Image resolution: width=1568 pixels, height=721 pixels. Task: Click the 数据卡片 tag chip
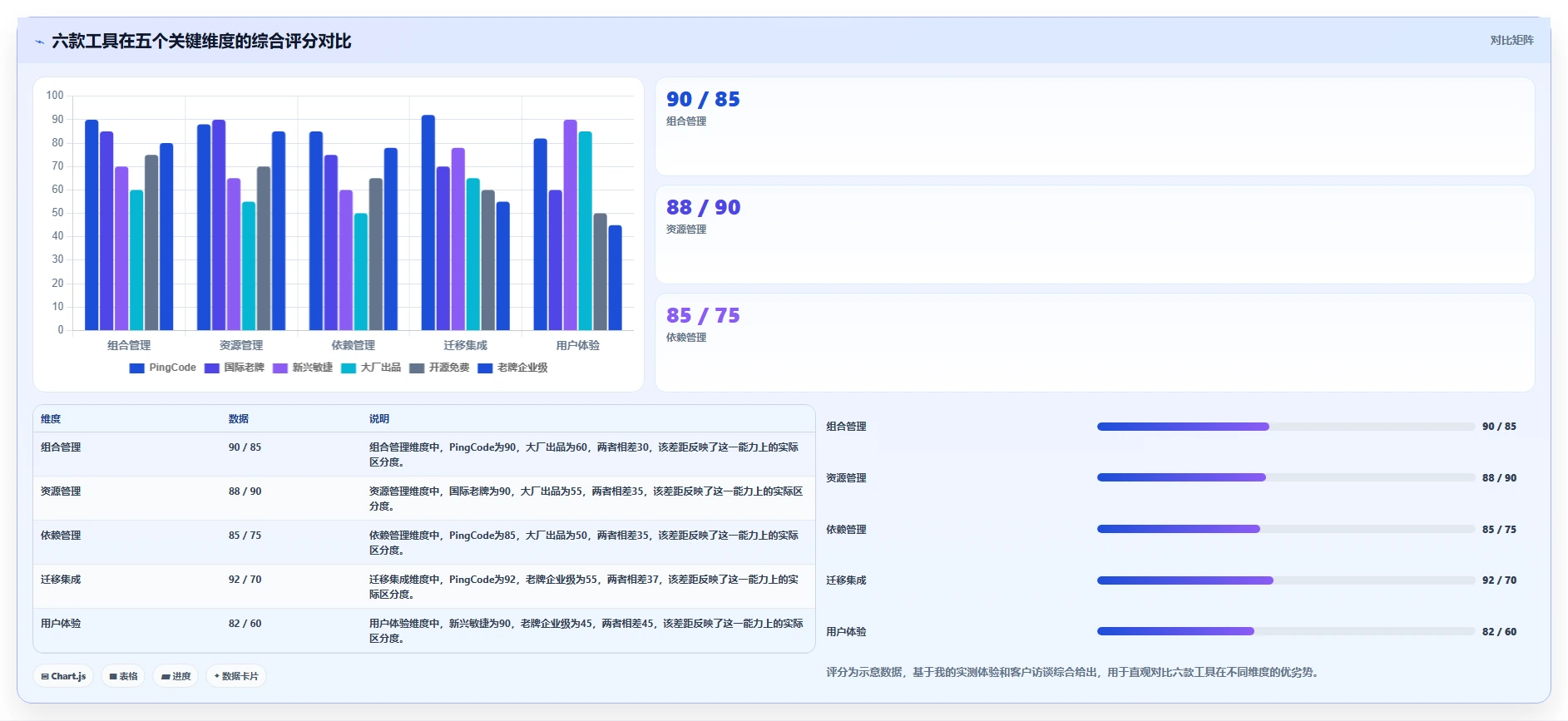pyautogui.click(x=236, y=676)
